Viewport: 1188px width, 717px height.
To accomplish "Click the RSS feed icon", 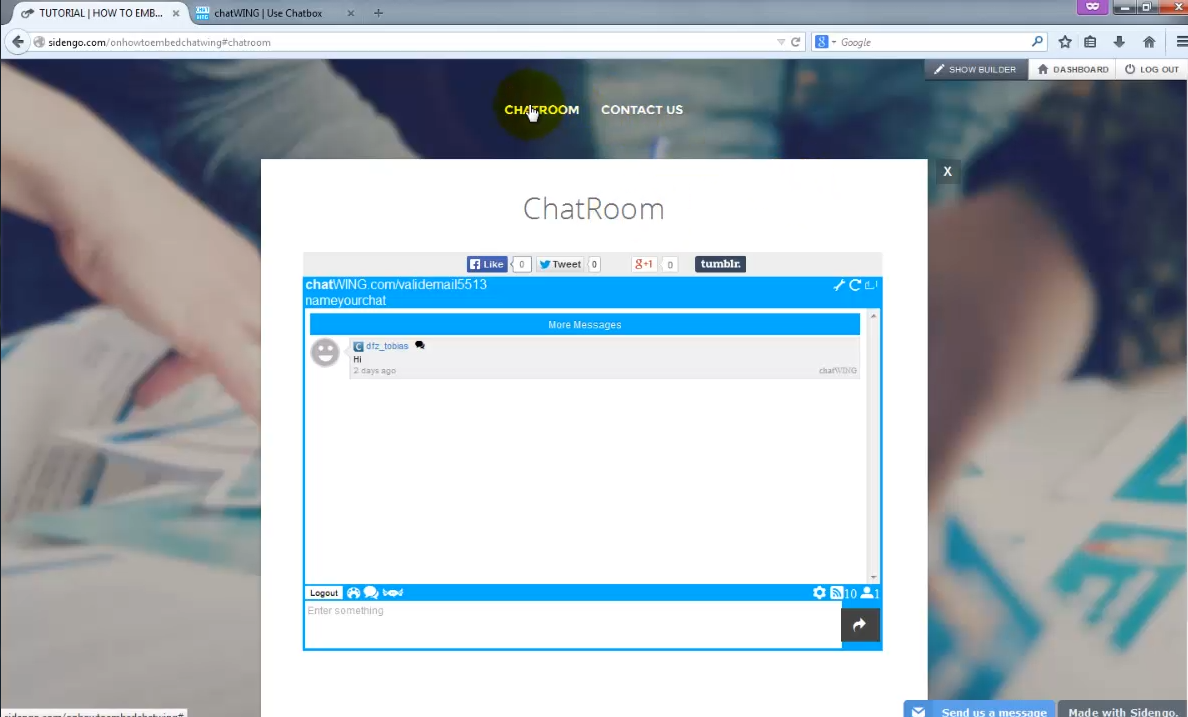I will [836, 593].
